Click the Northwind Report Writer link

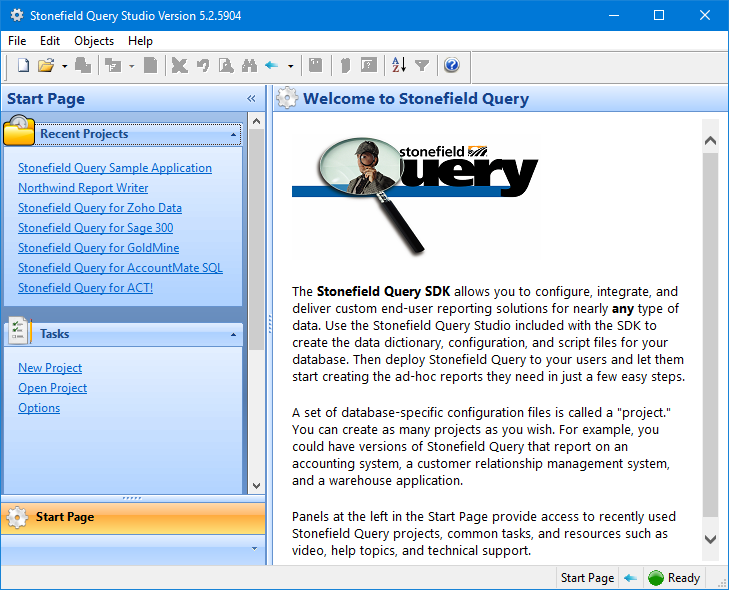click(x=83, y=188)
